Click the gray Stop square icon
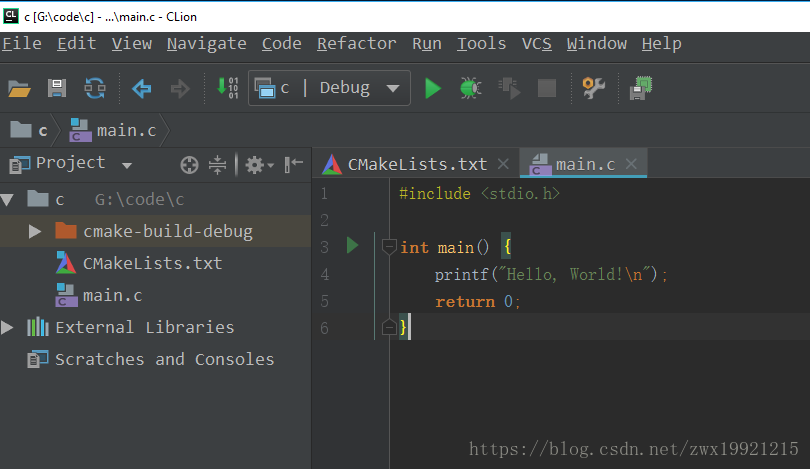 [547, 88]
